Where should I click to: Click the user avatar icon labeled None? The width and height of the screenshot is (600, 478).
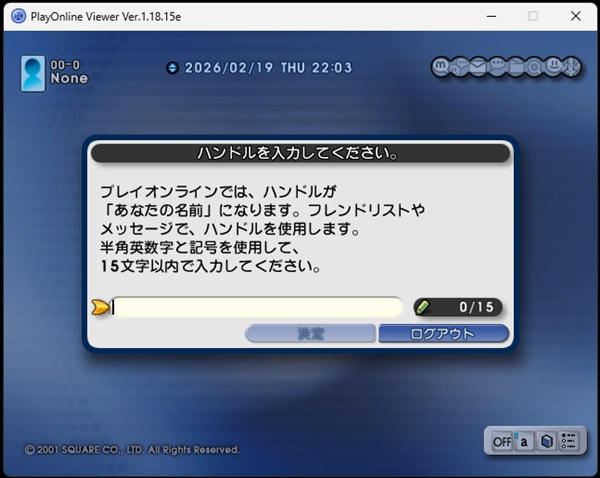pos(33,74)
